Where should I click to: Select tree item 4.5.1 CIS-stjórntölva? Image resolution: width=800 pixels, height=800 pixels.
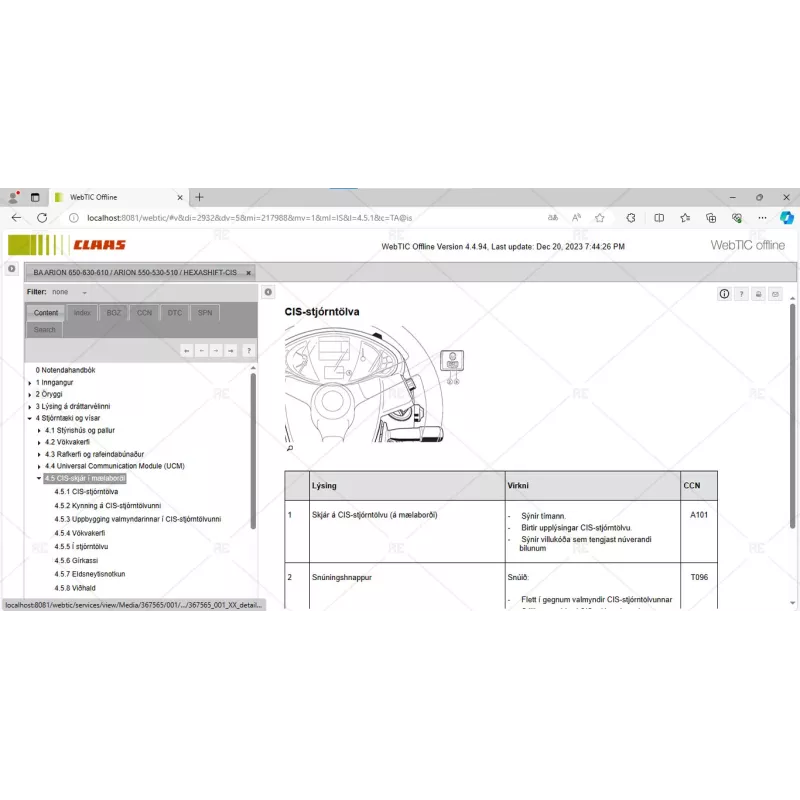(x=85, y=491)
